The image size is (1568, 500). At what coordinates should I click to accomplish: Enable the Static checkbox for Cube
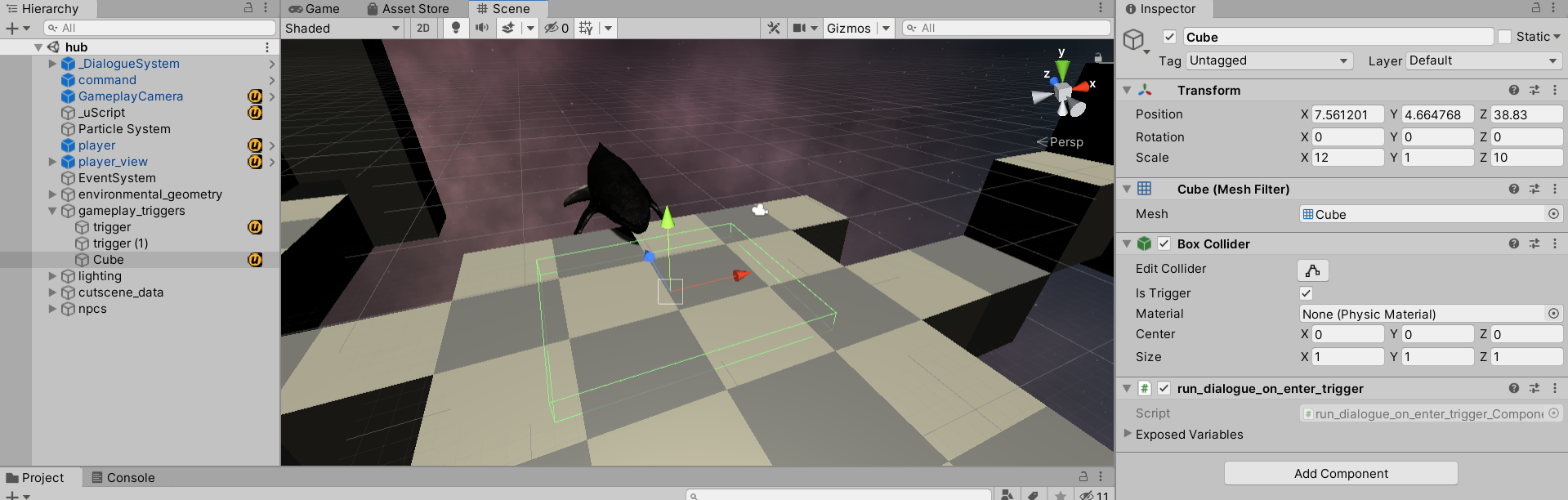(x=1504, y=37)
